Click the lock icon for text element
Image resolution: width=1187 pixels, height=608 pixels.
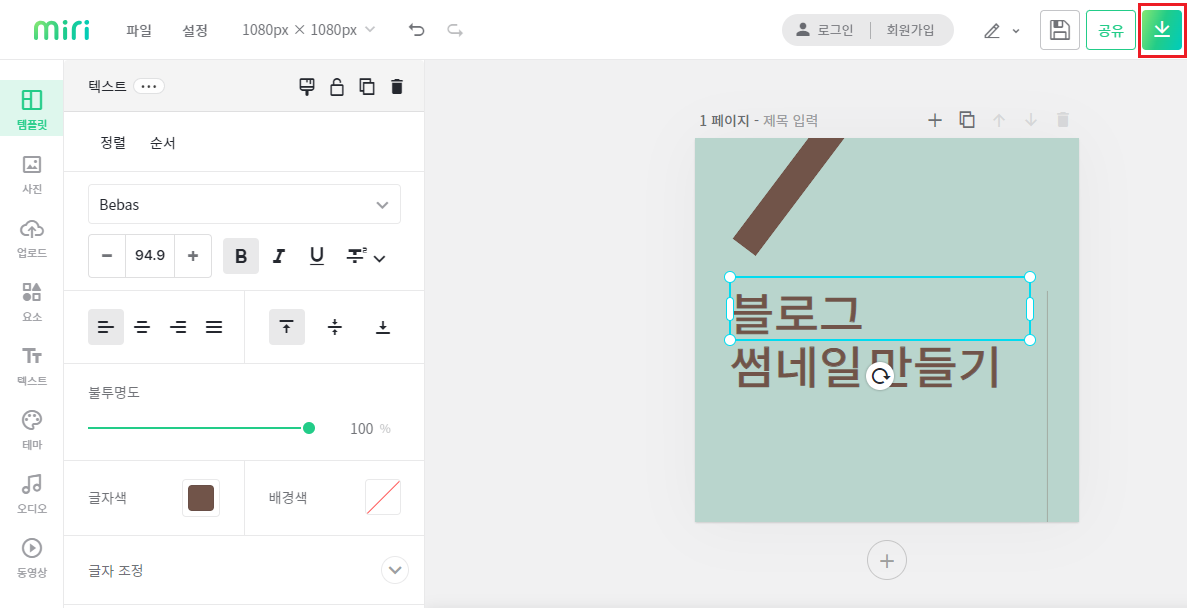pos(337,86)
